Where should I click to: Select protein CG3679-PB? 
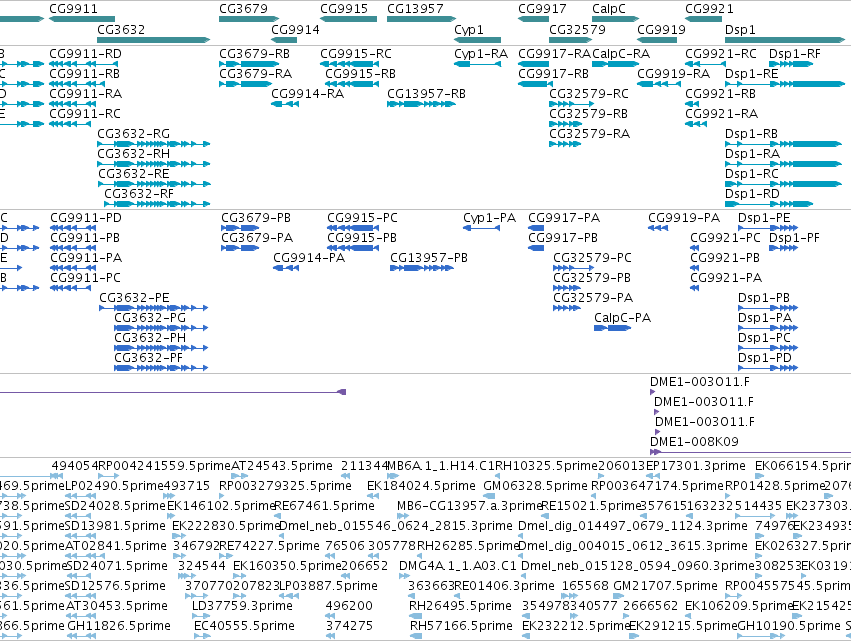coord(240,228)
